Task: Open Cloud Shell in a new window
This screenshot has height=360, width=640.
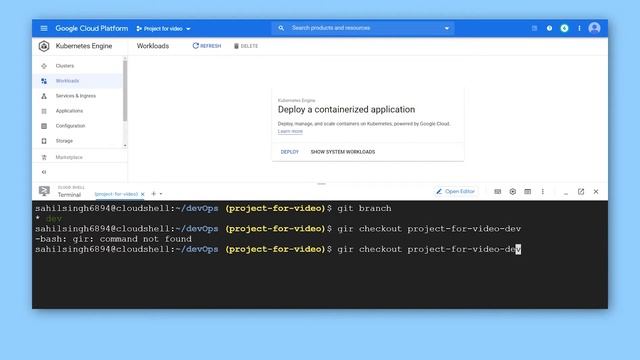Action: pyautogui.click(x=581, y=191)
